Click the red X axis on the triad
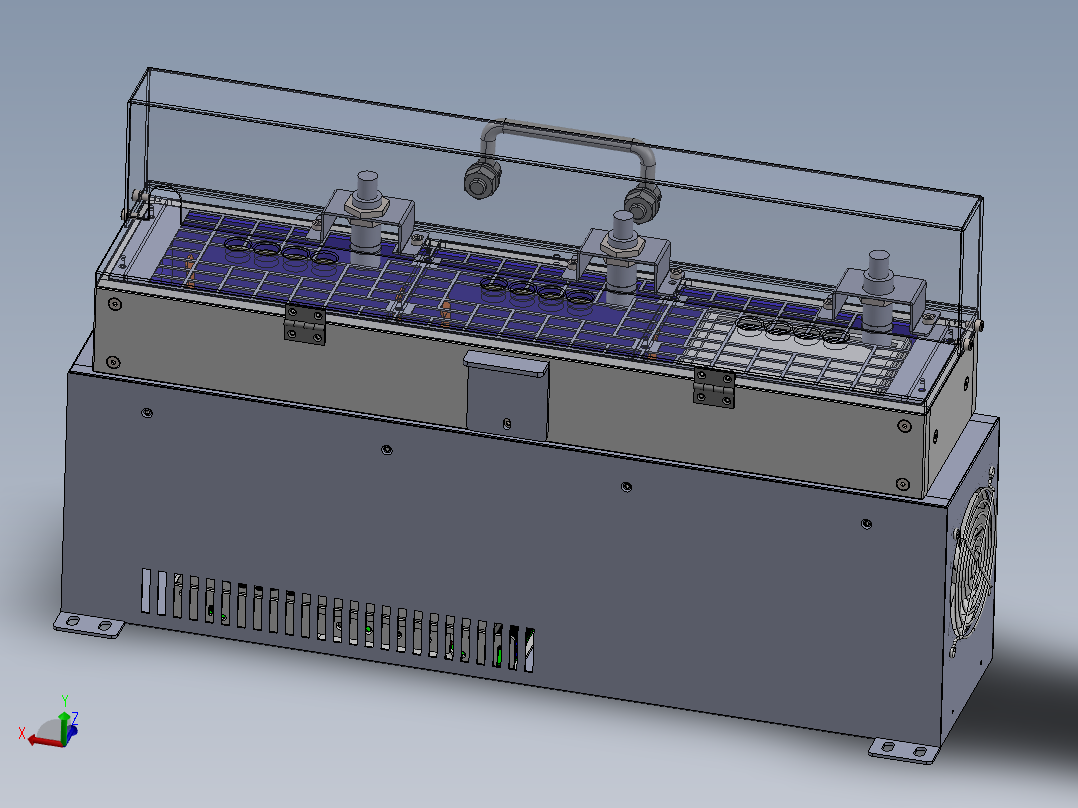Viewport: 1078px width, 808px height. pyautogui.click(x=43, y=741)
